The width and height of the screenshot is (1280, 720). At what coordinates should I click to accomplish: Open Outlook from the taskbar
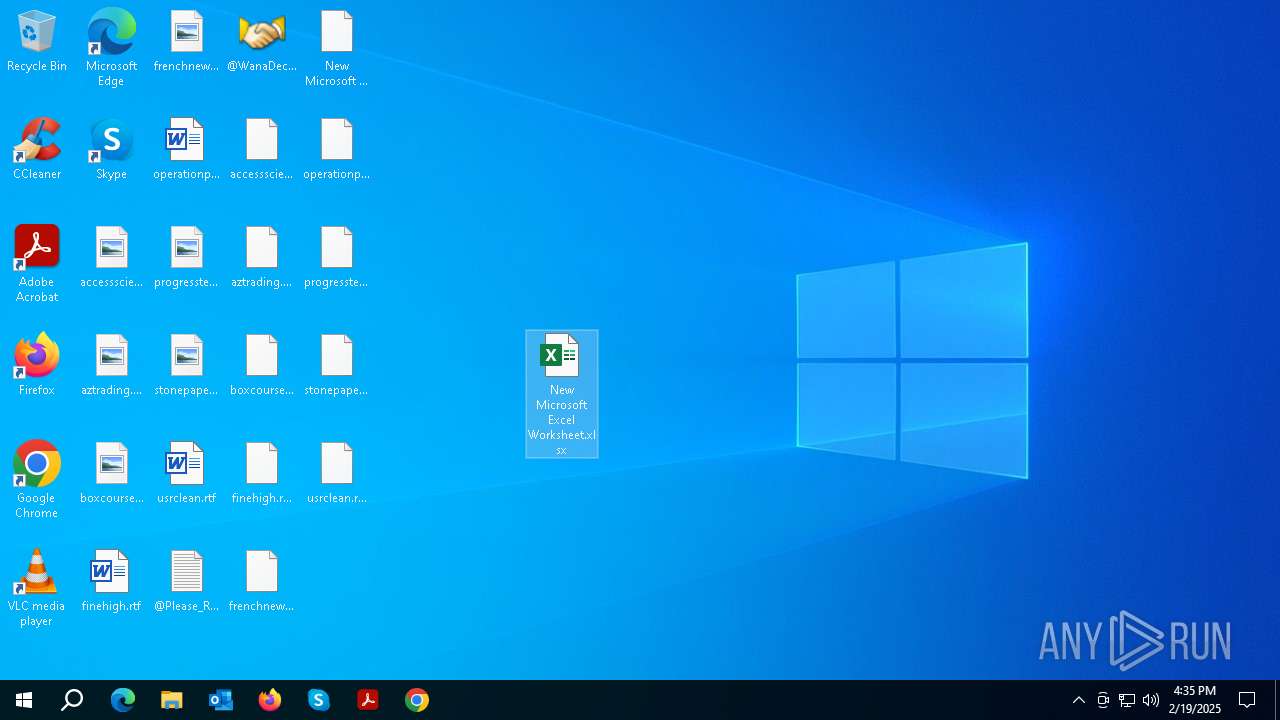220,700
